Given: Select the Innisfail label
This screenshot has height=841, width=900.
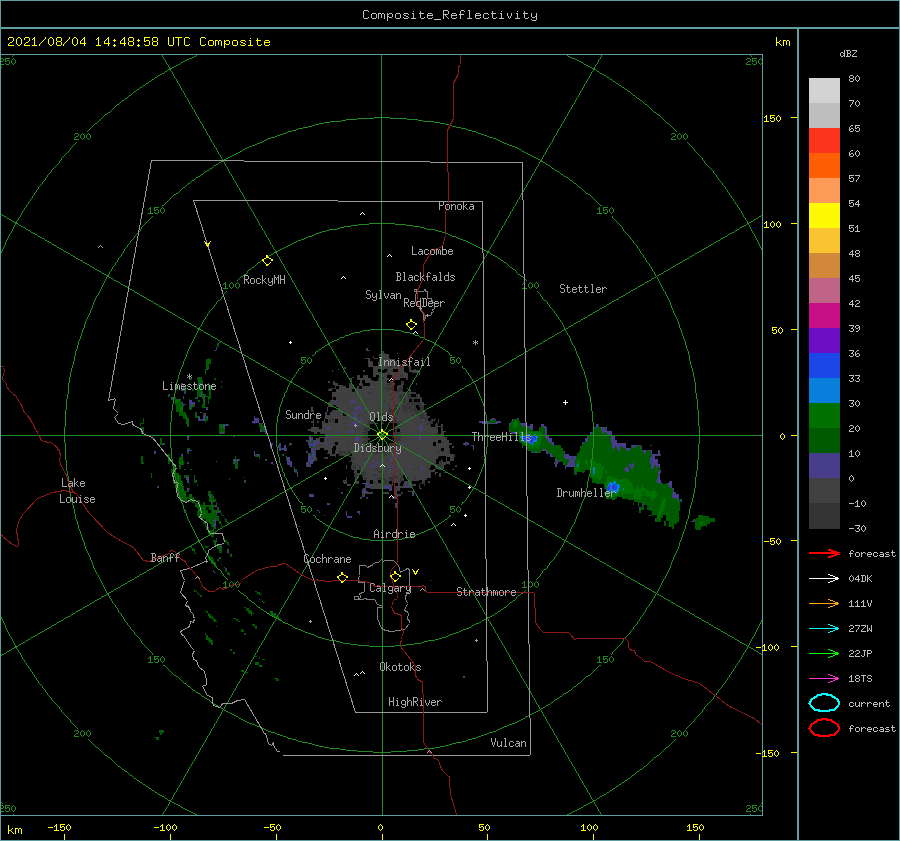Looking at the screenshot, I should pyautogui.click(x=404, y=362).
